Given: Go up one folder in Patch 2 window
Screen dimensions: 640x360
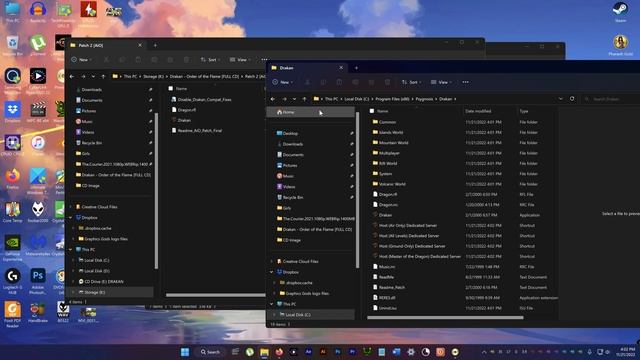Looking at the screenshot, I should tap(103, 76).
